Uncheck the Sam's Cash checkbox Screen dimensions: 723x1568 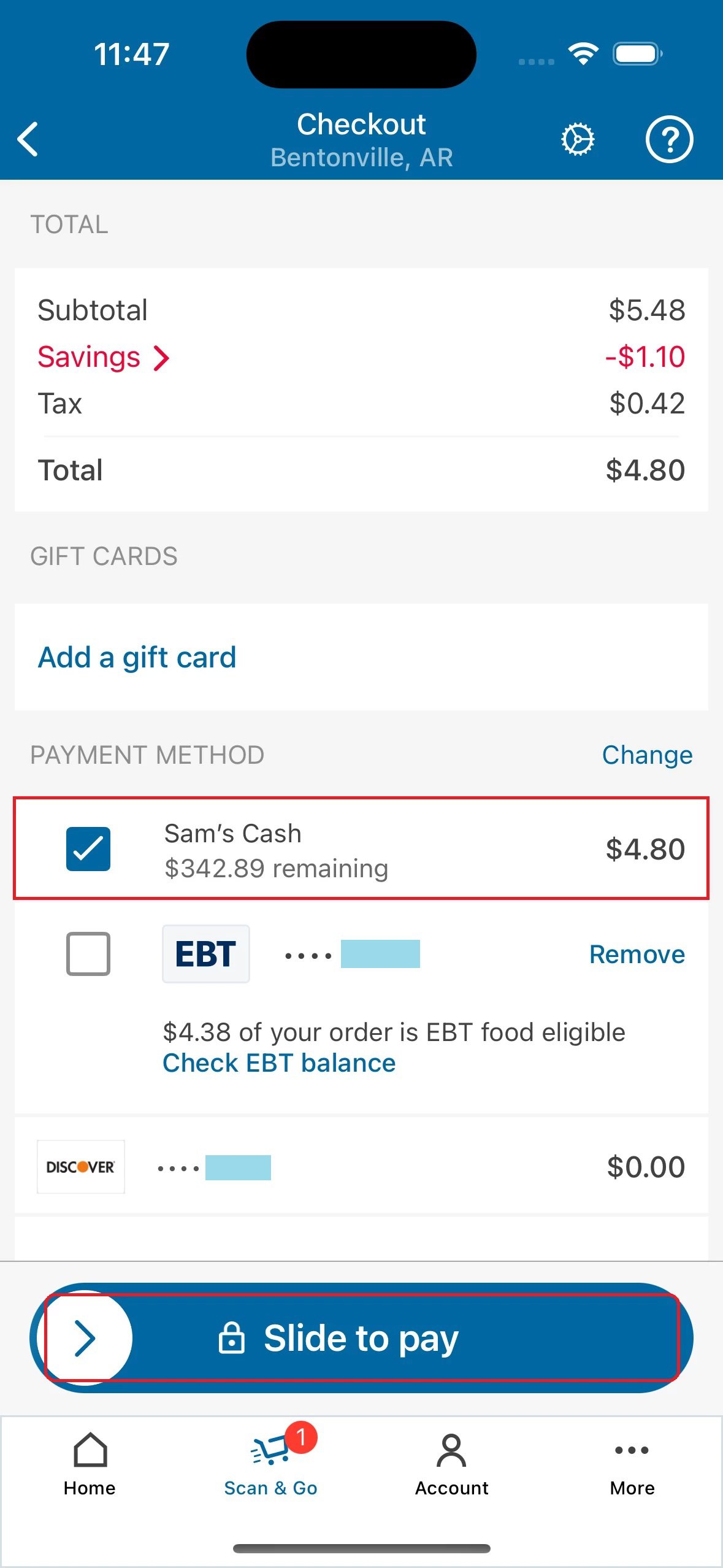coord(88,849)
